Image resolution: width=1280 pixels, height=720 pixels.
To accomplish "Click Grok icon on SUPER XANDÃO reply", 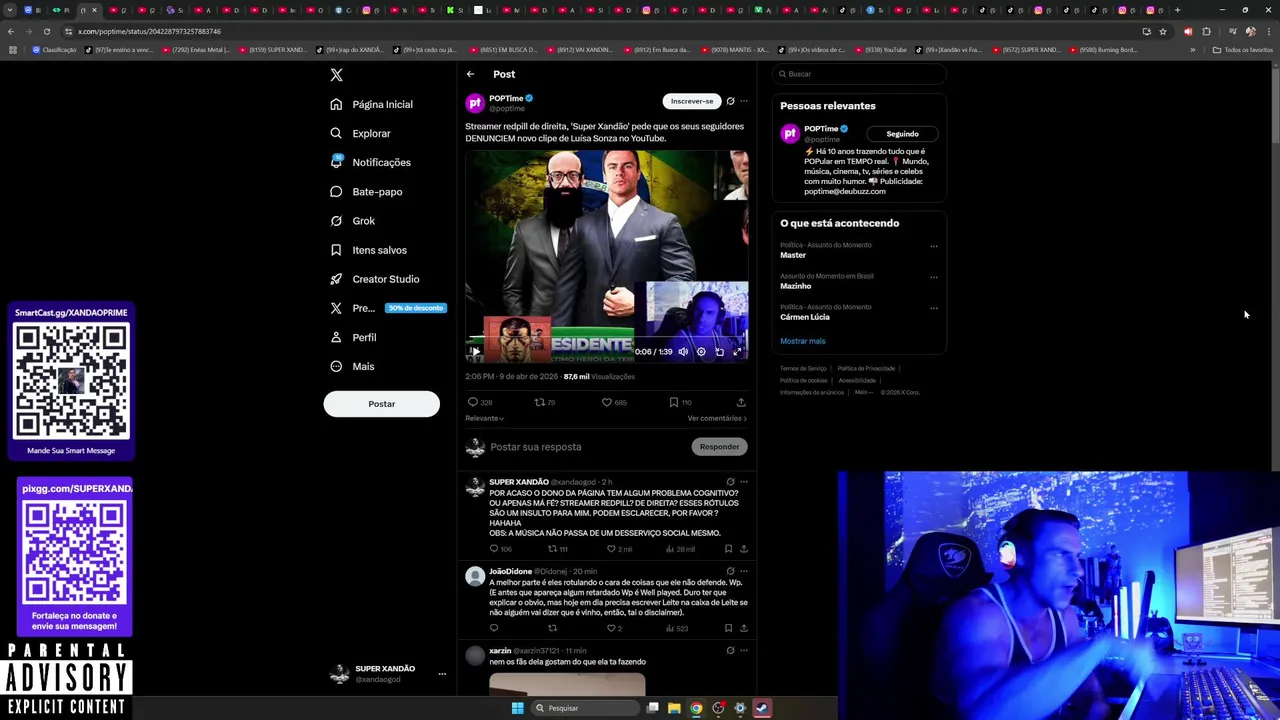I will pyautogui.click(x=730, y=482).
